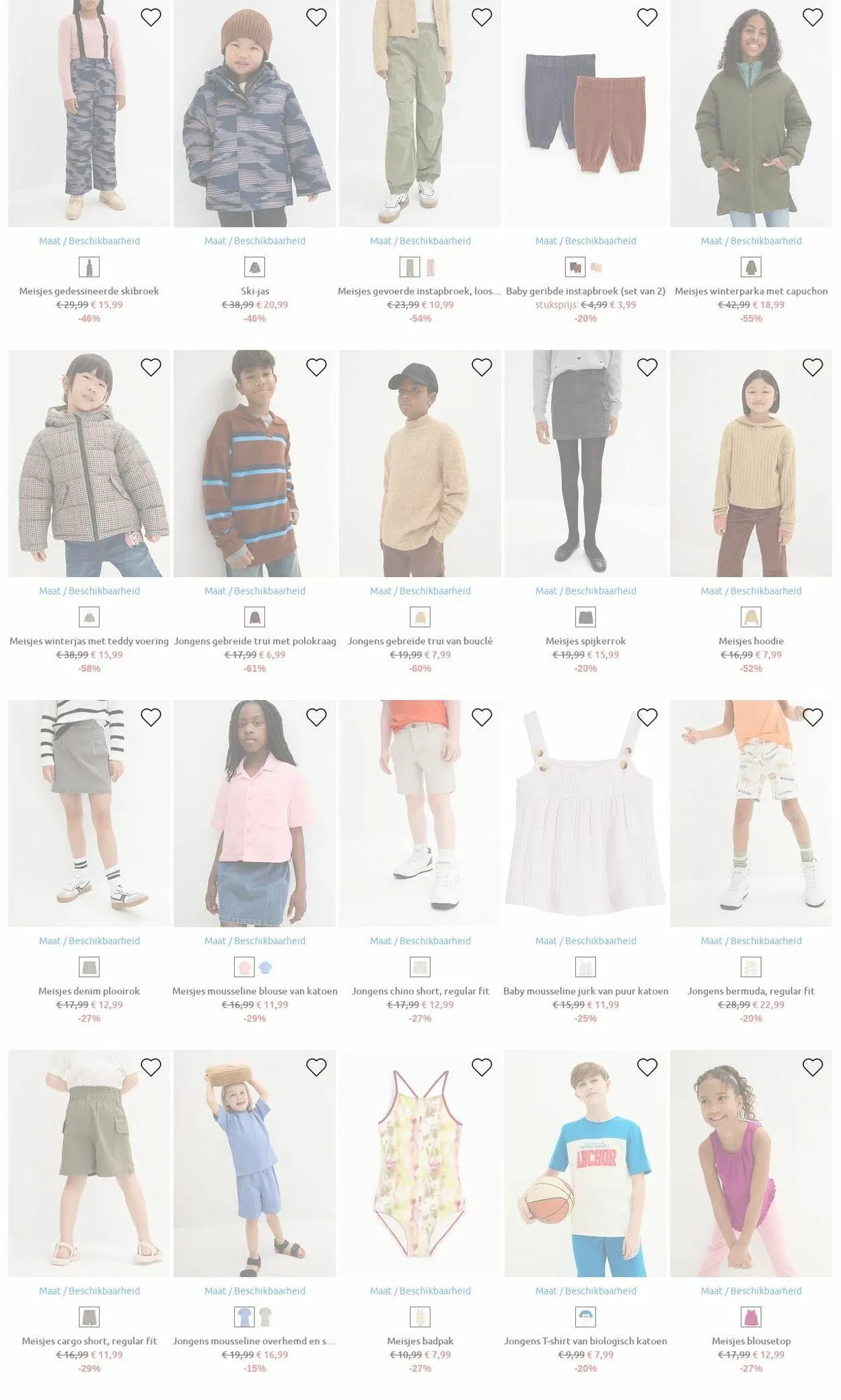Save Meisjes winterjas met teddy voering heart
Screen dimensions: 841x1400
pyautogui.click(x=151, y=367)
